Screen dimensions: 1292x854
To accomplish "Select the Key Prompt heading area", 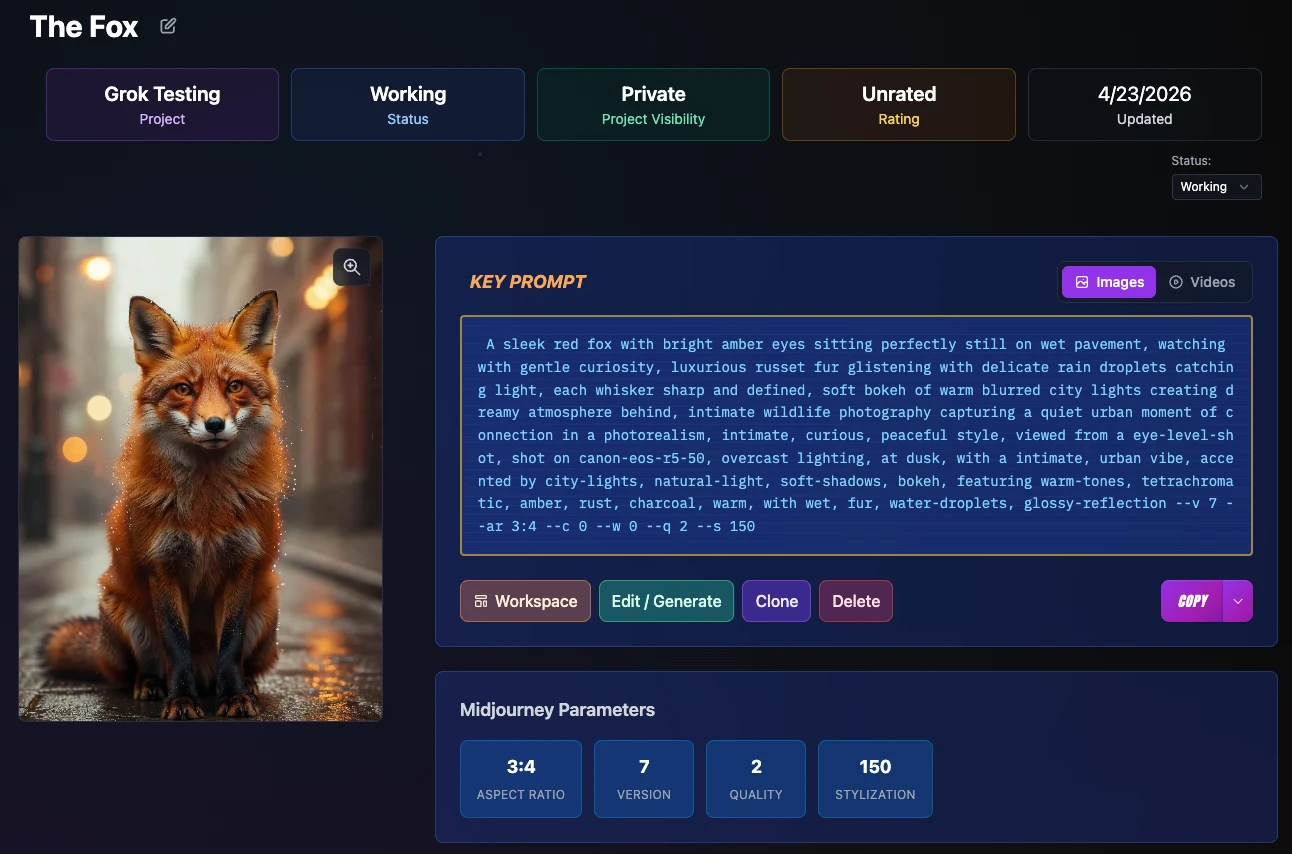I will tap(528, 281).
